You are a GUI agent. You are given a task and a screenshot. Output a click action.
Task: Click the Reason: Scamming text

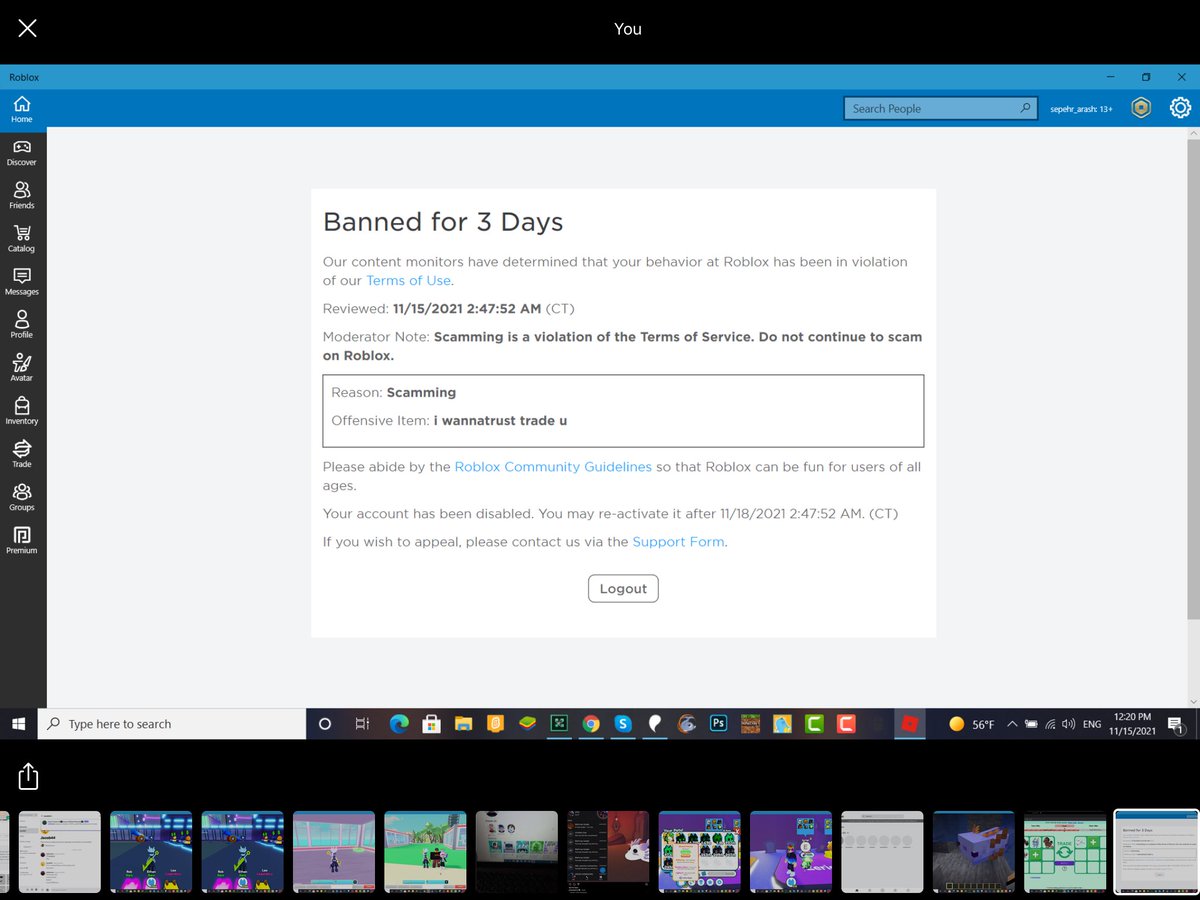(x=393, y=393)
